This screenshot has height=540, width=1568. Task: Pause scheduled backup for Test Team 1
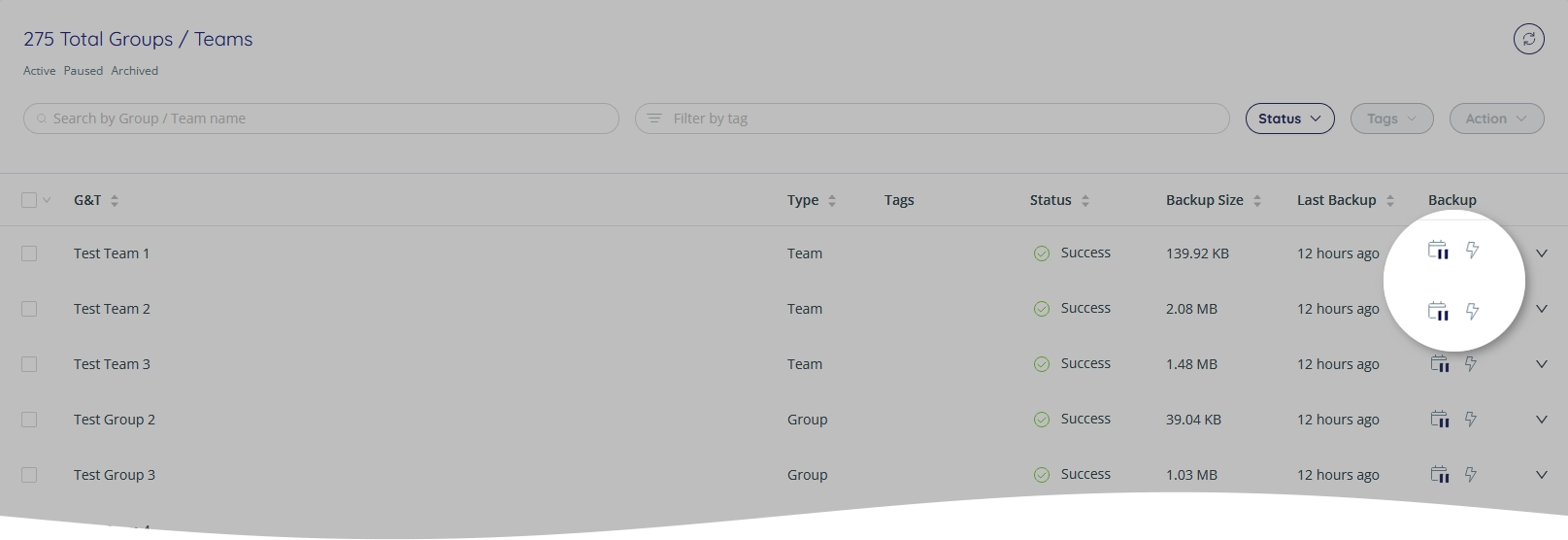tap(1438, 251)
